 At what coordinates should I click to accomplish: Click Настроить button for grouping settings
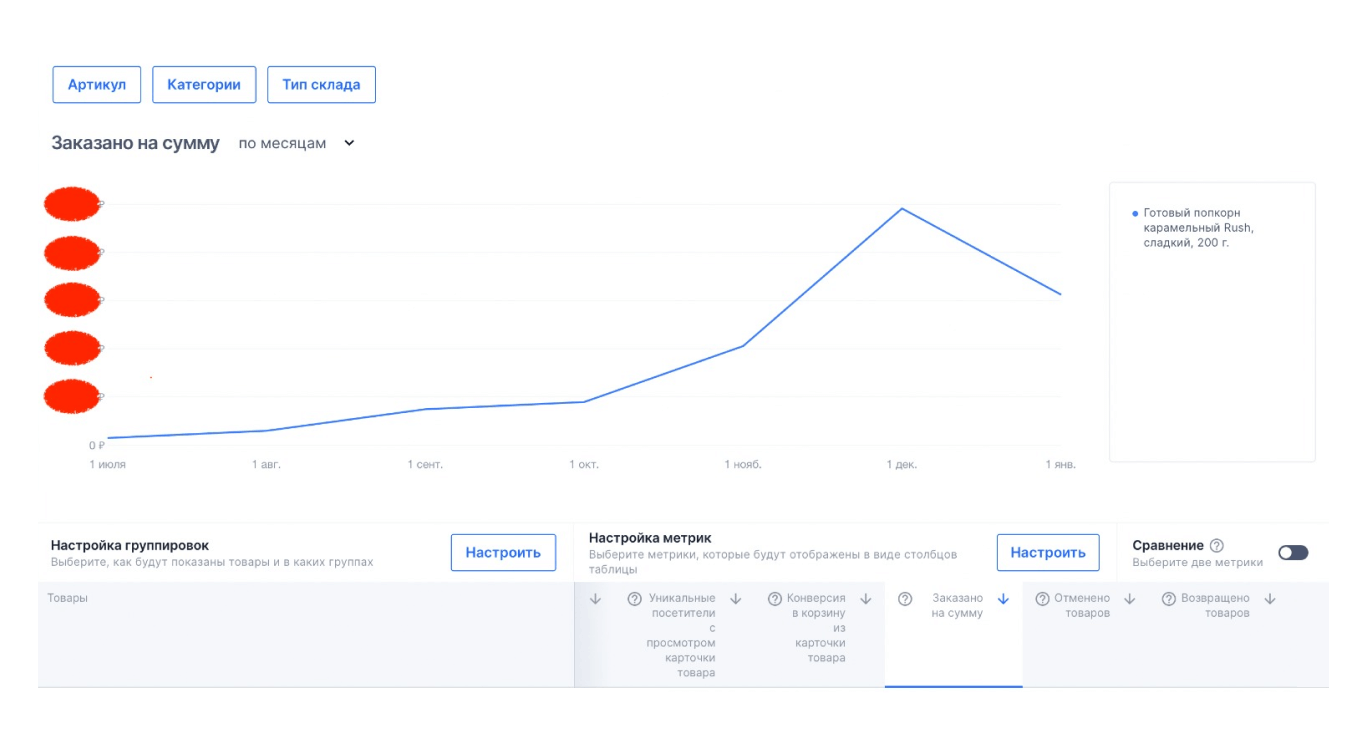[x=503, y=552]
